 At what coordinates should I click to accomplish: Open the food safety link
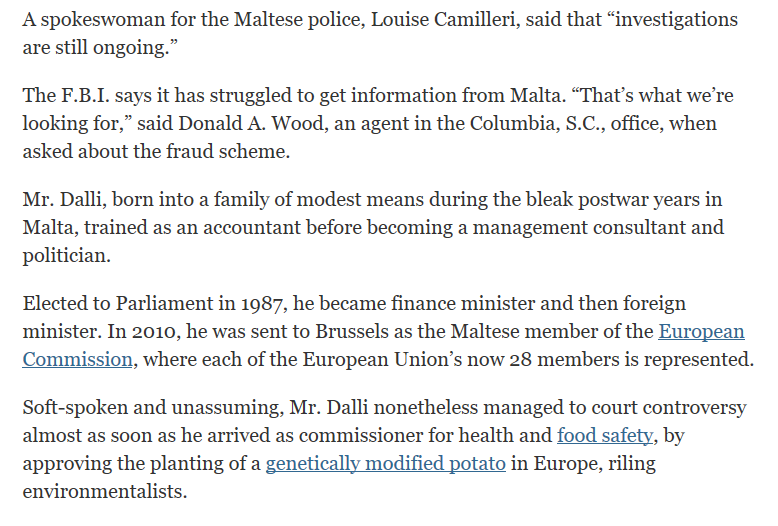click(605, 435)
